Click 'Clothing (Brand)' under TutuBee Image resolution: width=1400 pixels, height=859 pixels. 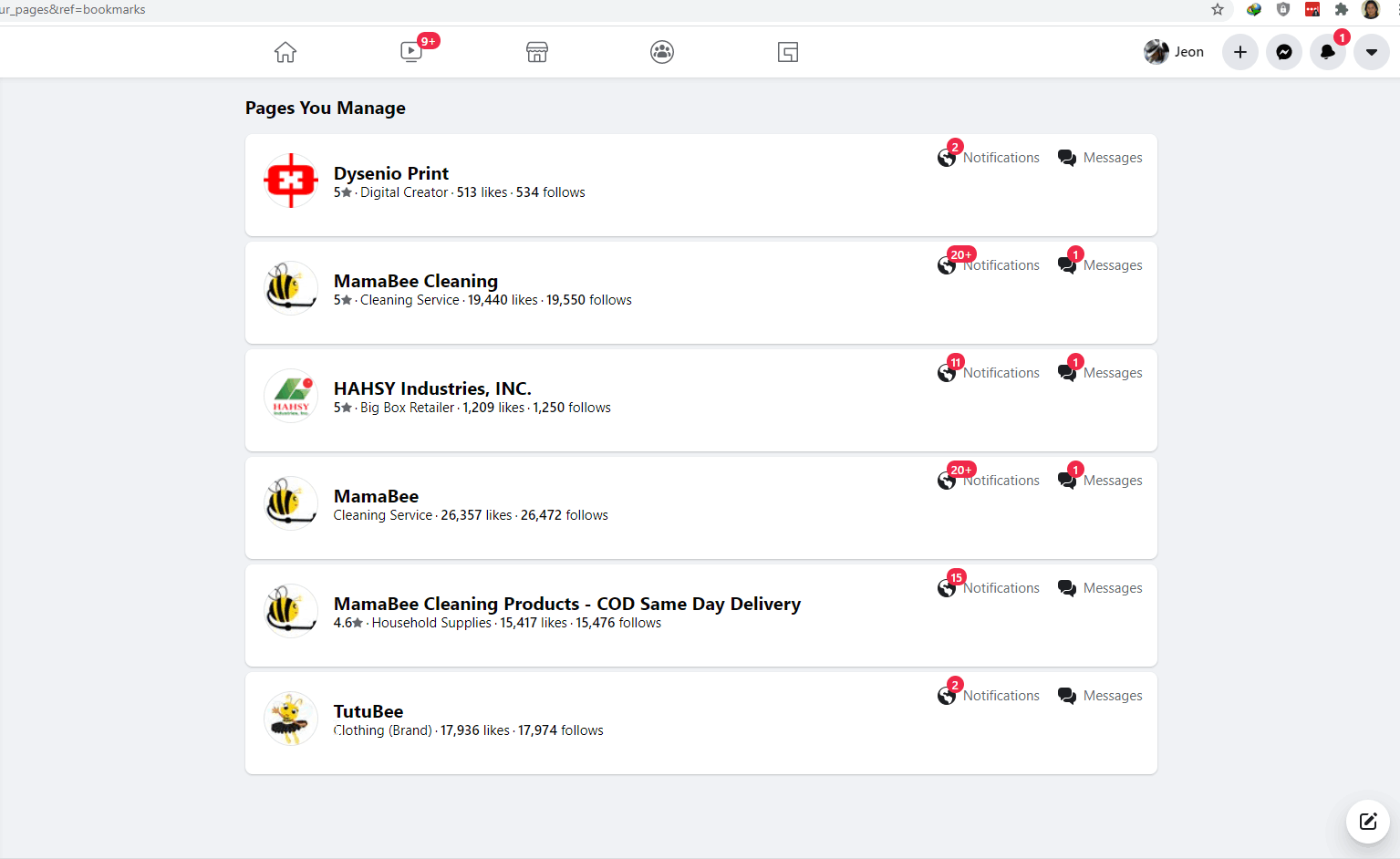383,730
